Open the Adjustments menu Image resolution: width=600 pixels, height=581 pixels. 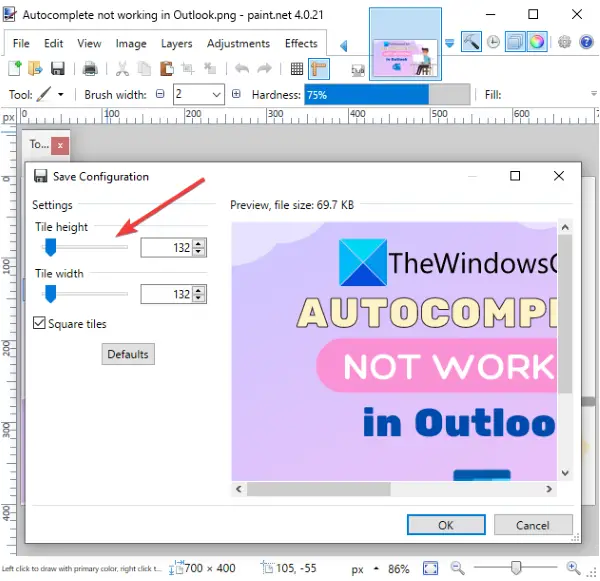(x=238, y=44)
